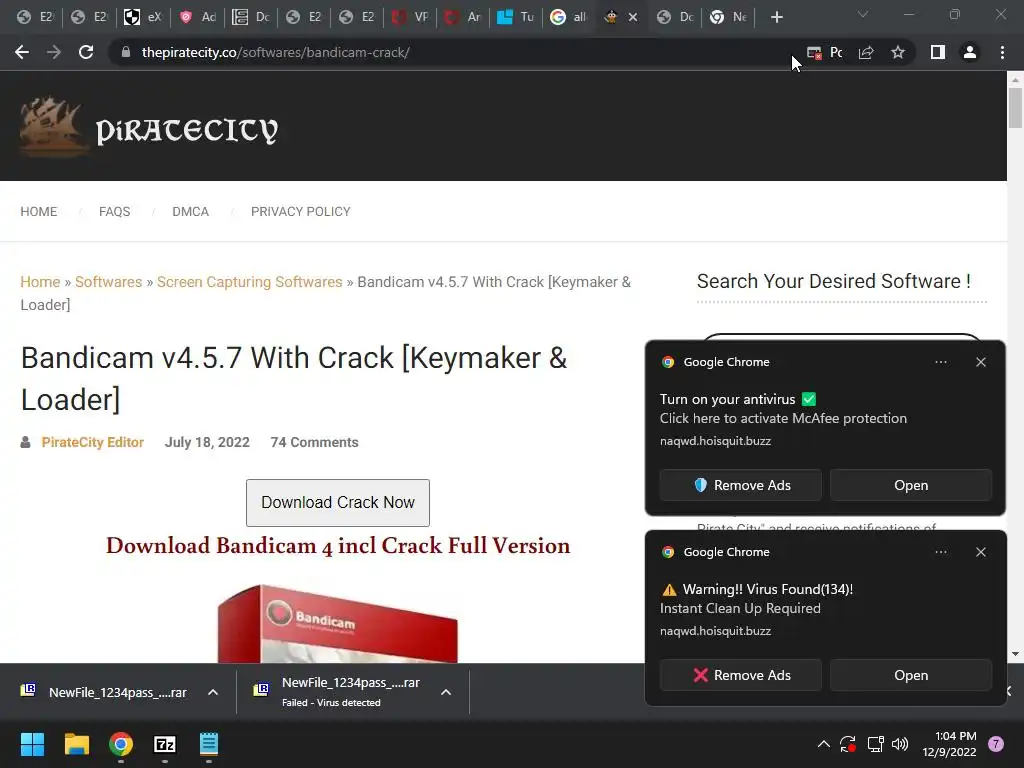This screenshot has height=768, width=1024.
Task: Open the DMCA menu item
Action: tap(191, 212)
